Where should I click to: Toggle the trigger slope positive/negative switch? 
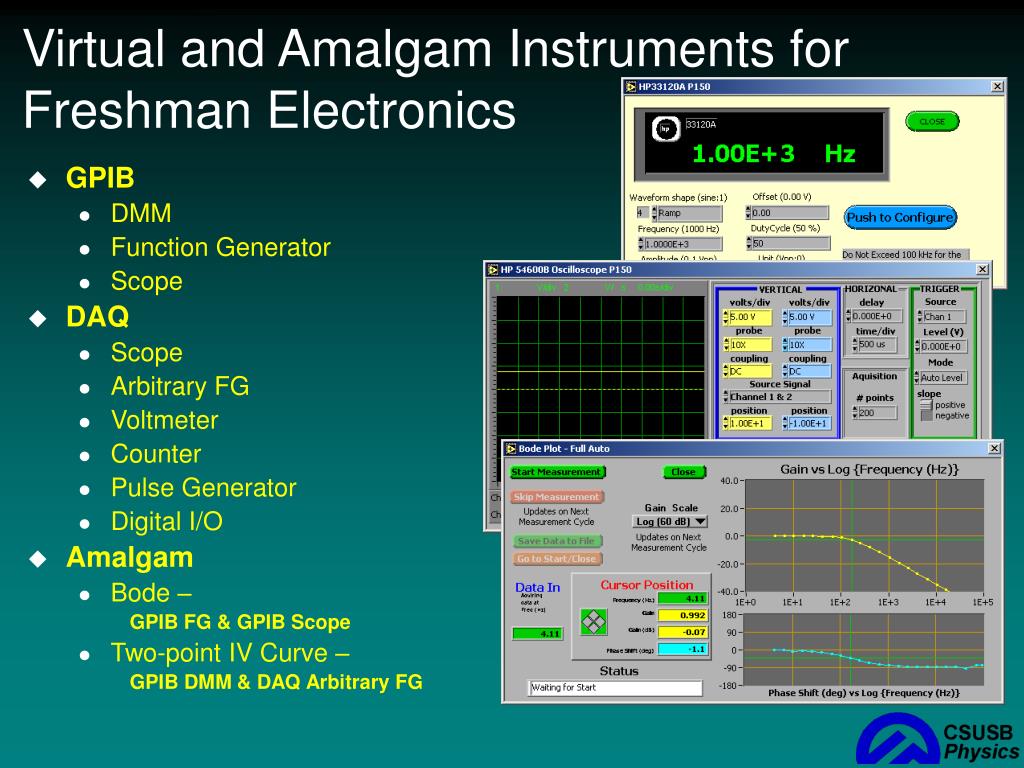pyautogui.click(x=925, y=410)
